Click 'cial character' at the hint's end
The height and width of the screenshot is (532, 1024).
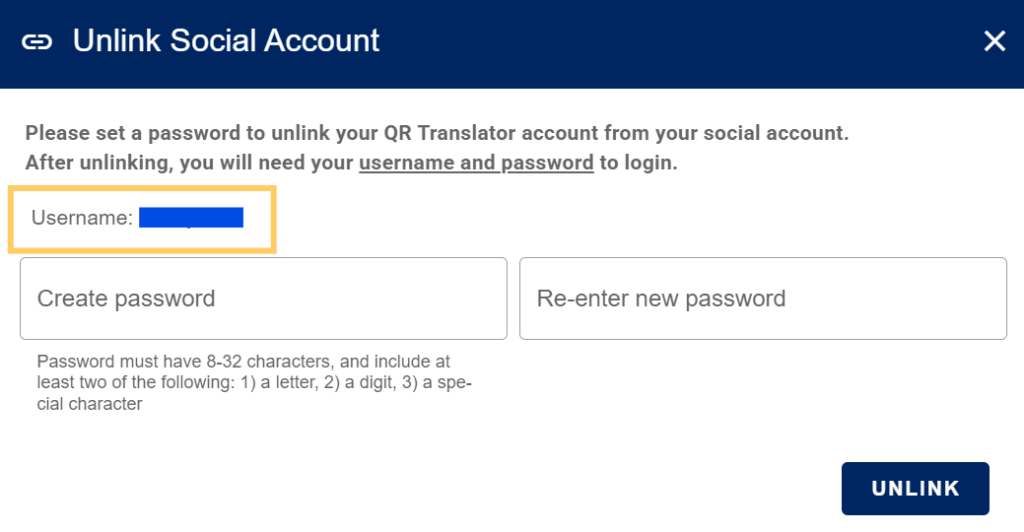coord(90,404)
